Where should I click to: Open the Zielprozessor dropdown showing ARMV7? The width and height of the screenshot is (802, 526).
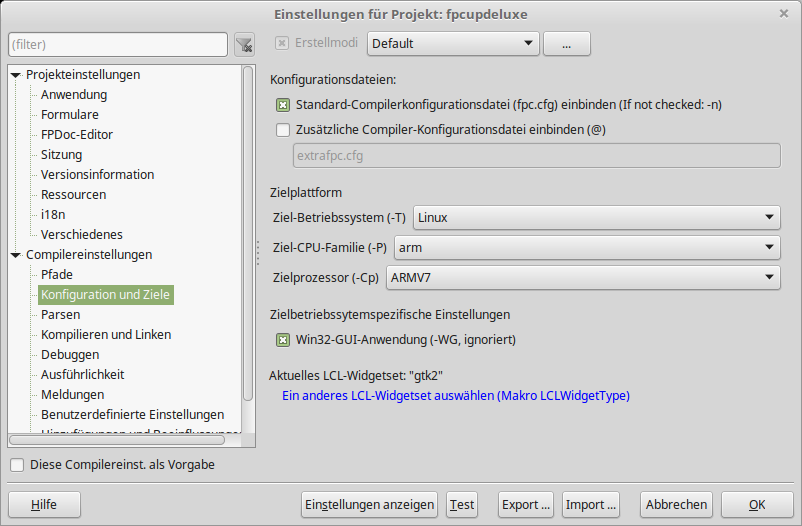point(582,277)
